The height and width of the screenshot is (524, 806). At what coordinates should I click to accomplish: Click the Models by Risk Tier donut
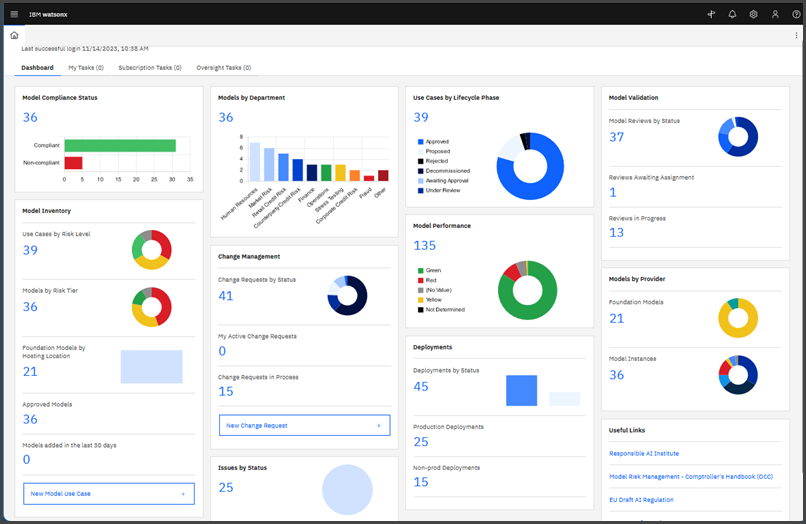coord(152,307)
